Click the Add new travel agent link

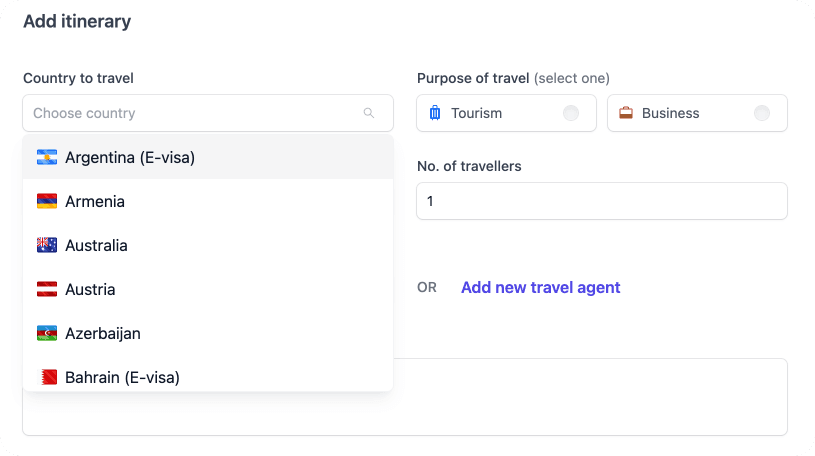[x=540, y=287]
